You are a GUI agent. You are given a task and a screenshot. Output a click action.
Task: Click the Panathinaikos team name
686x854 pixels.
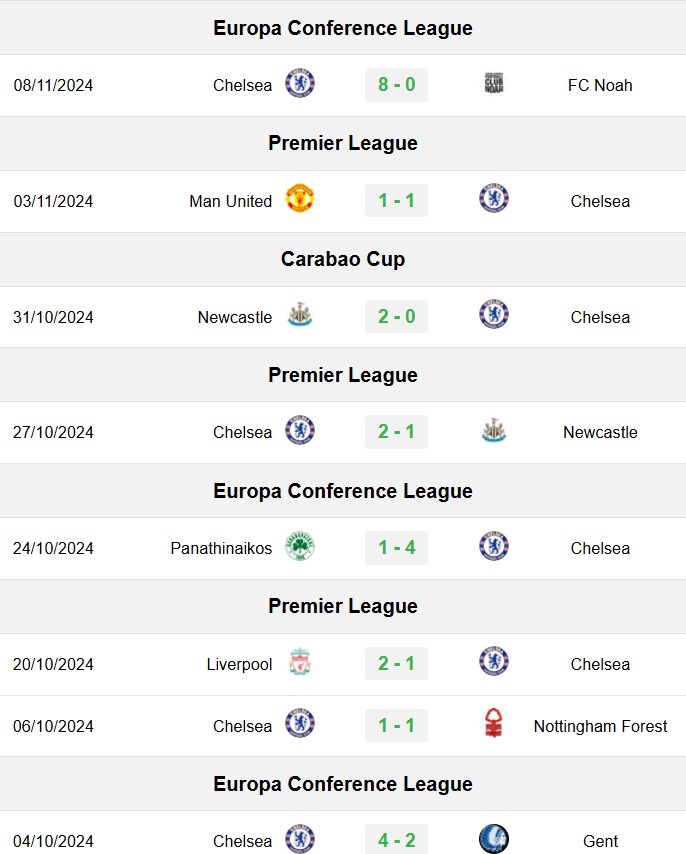tap(221, 548)
